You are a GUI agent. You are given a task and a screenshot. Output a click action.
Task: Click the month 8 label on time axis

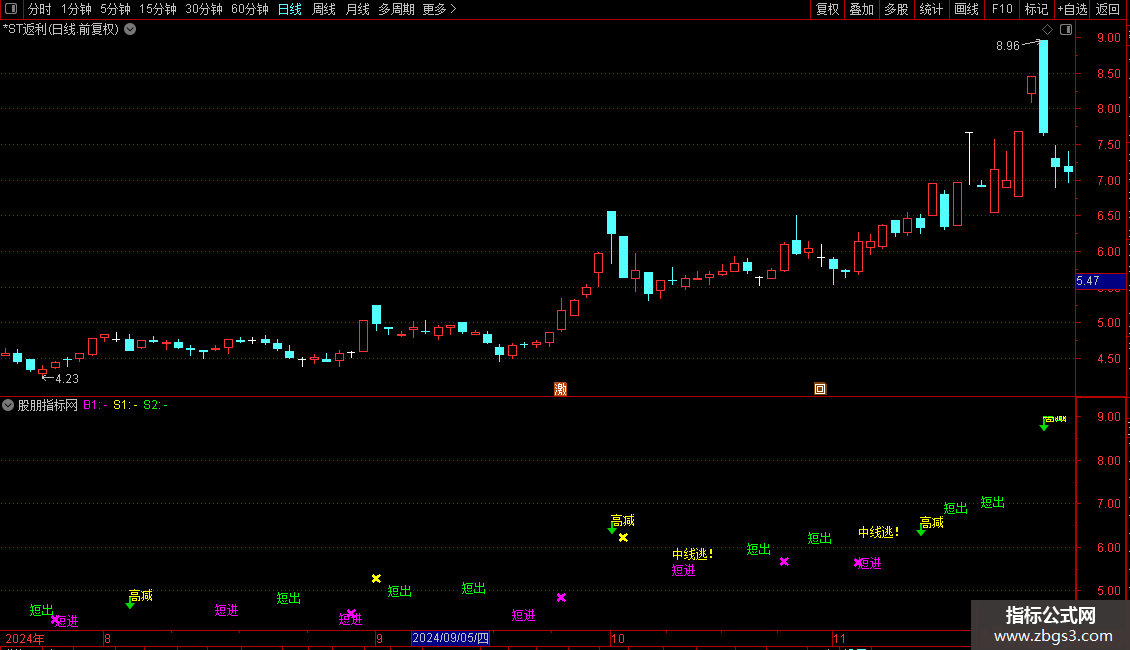pos(107,638)
